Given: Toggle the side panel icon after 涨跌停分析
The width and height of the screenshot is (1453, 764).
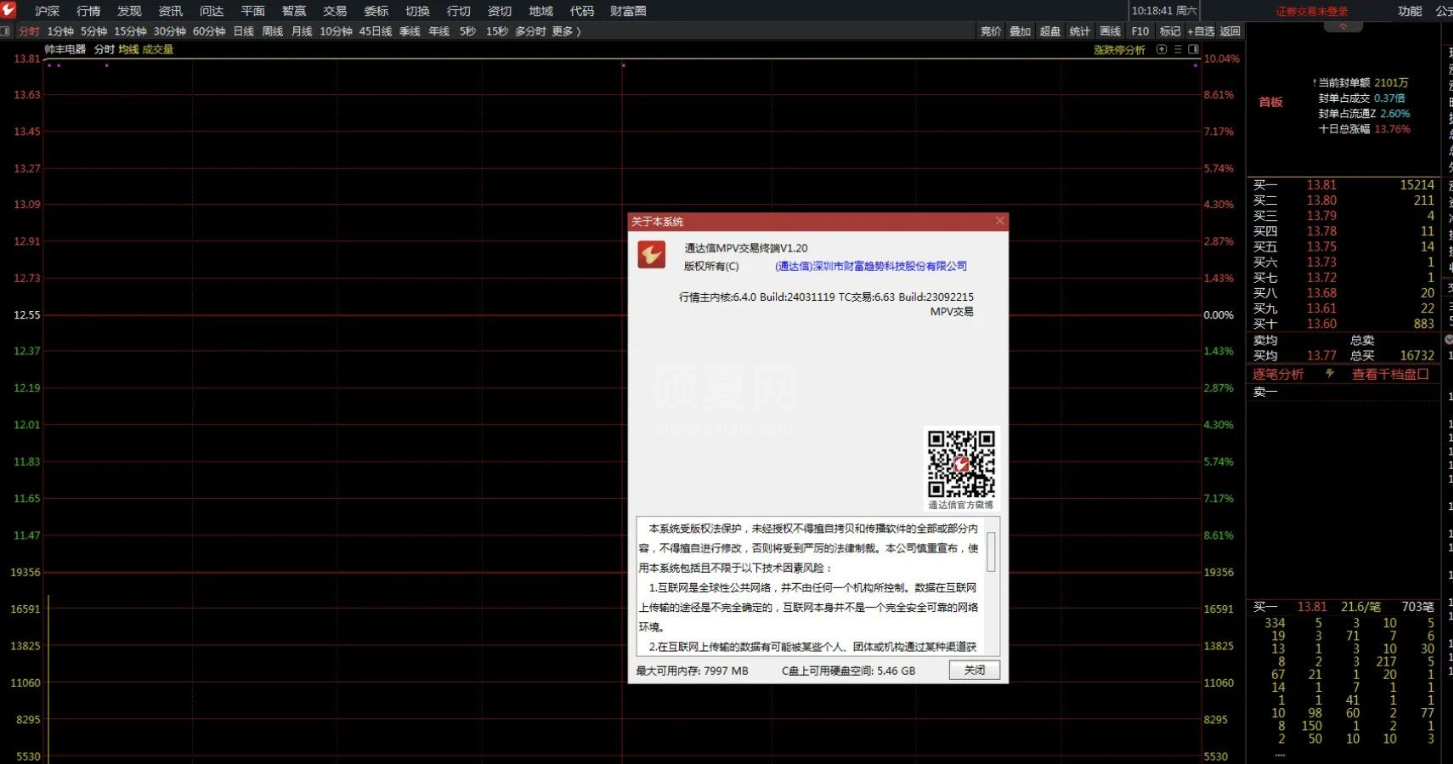Looking at the screenshot, I should click(x=1193, y=49).
